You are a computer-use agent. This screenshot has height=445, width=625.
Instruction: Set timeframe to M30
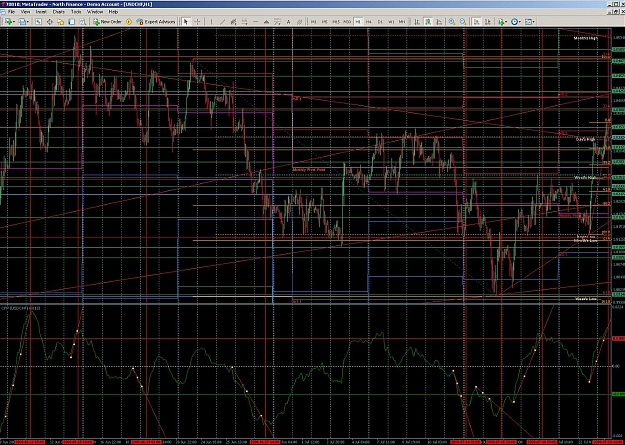coord(347,22)
